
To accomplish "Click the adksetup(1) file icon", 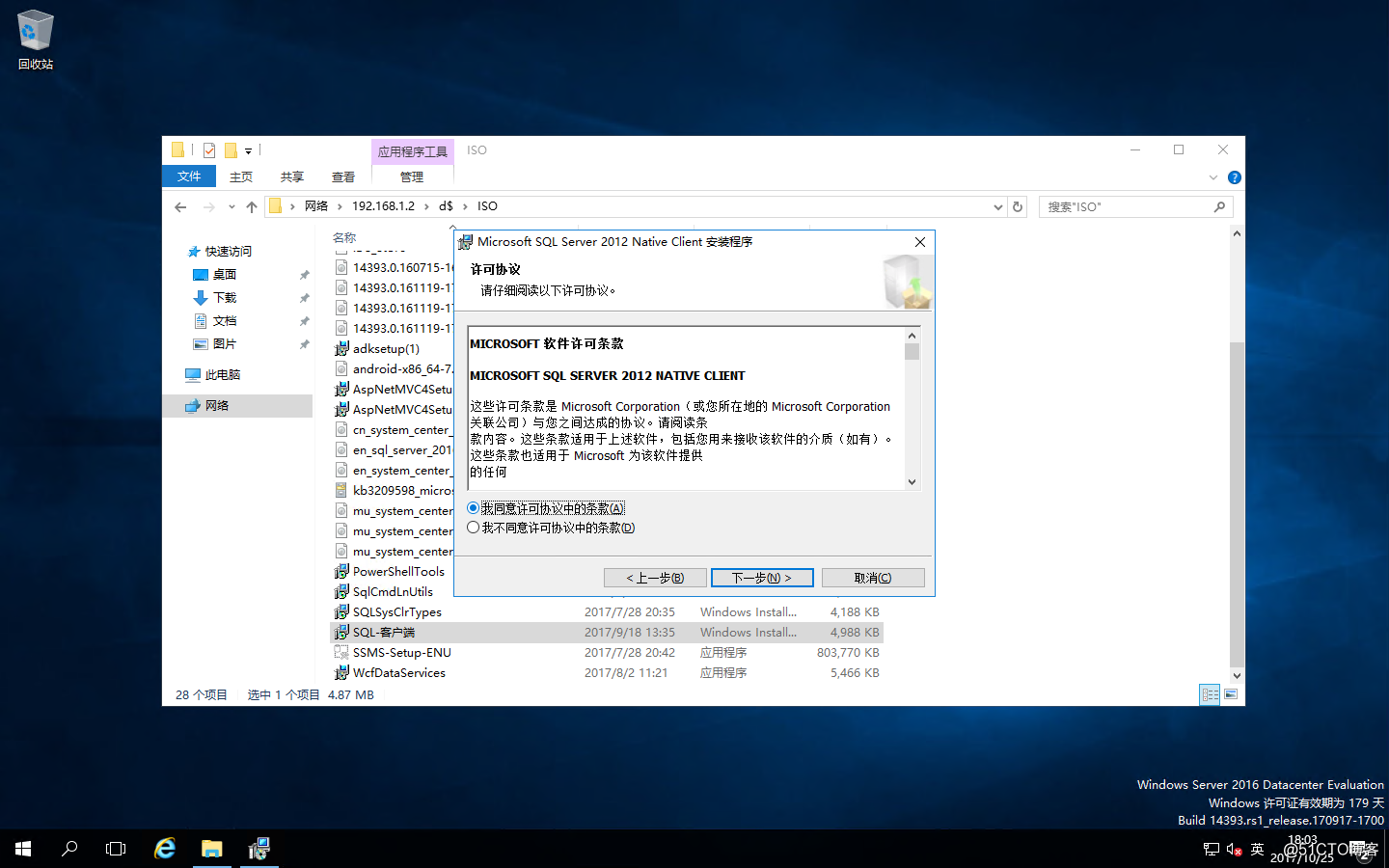I will click(x=341, y=349).
